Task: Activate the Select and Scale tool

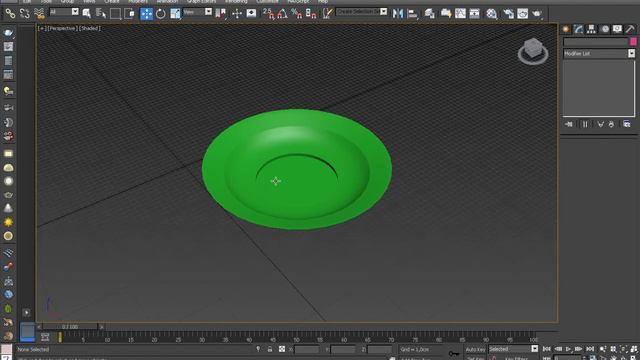Action: [175, 14]
